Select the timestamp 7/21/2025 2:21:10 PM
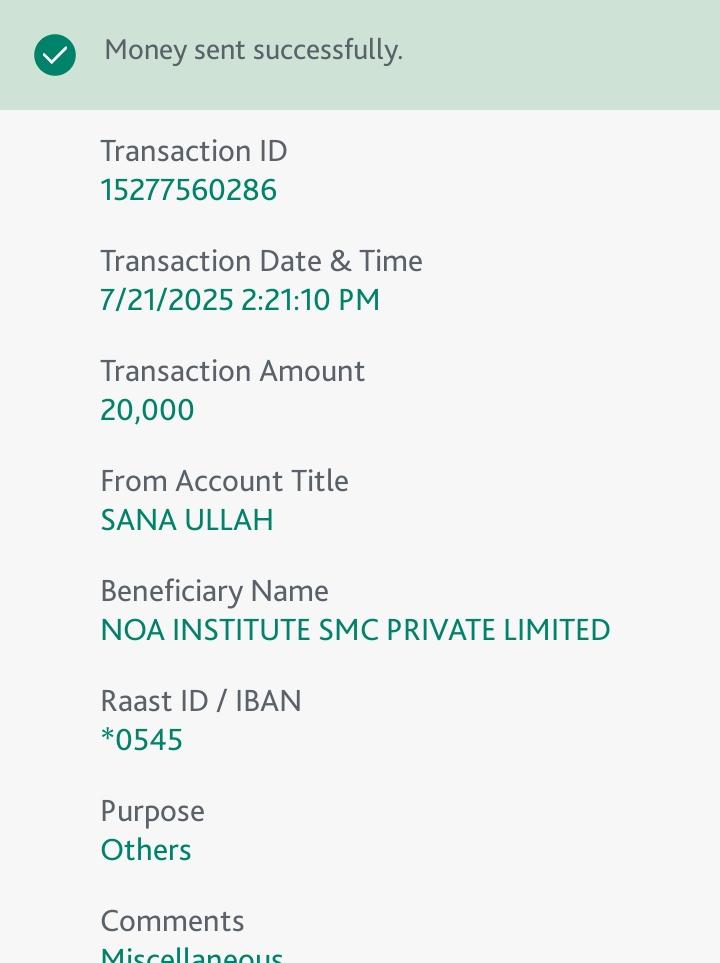This screenshot has height=963, width=720. (240, 300)
